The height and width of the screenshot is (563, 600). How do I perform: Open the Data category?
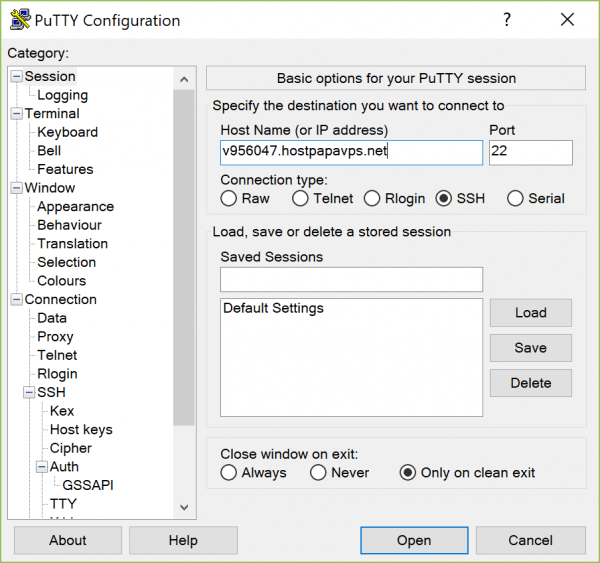[52, 318]
